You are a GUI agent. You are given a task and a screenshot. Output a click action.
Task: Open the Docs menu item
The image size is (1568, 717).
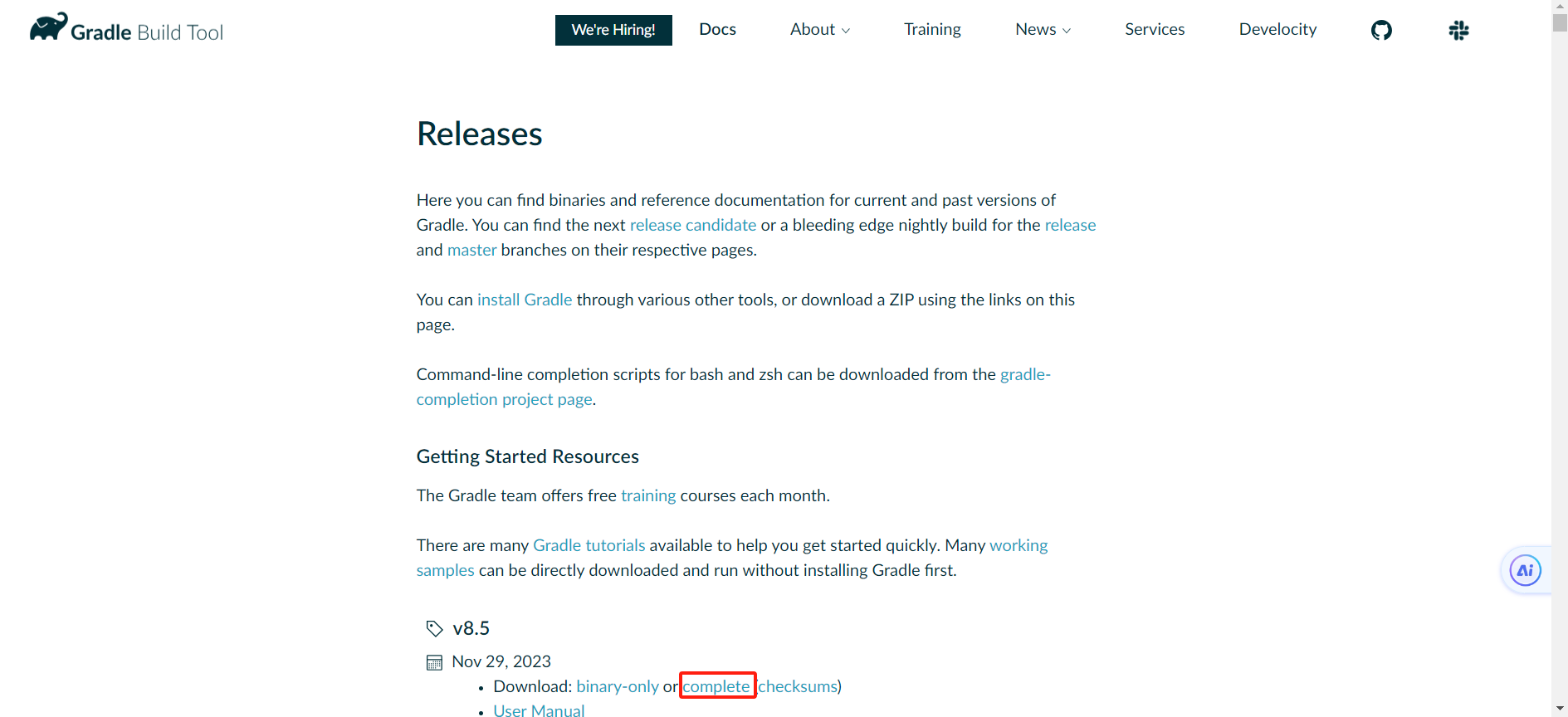717,30
